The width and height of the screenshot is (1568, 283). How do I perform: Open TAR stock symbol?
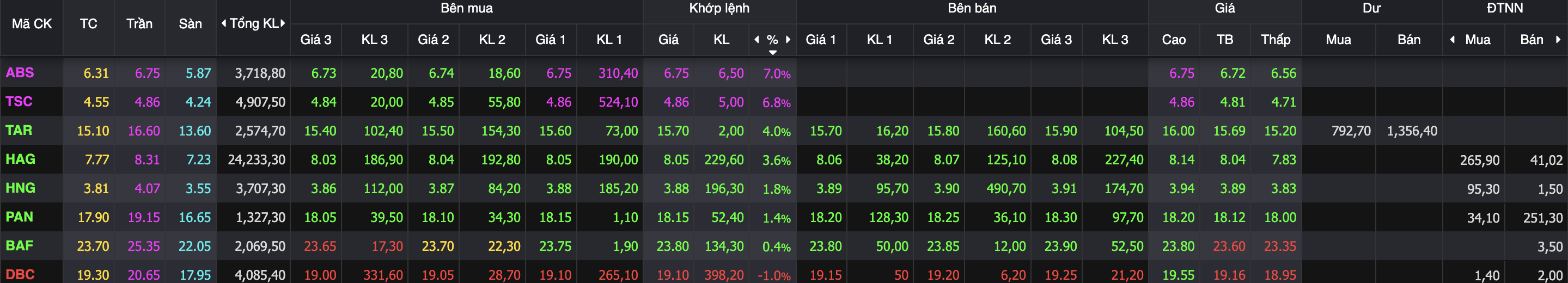(x=19, y=130)
